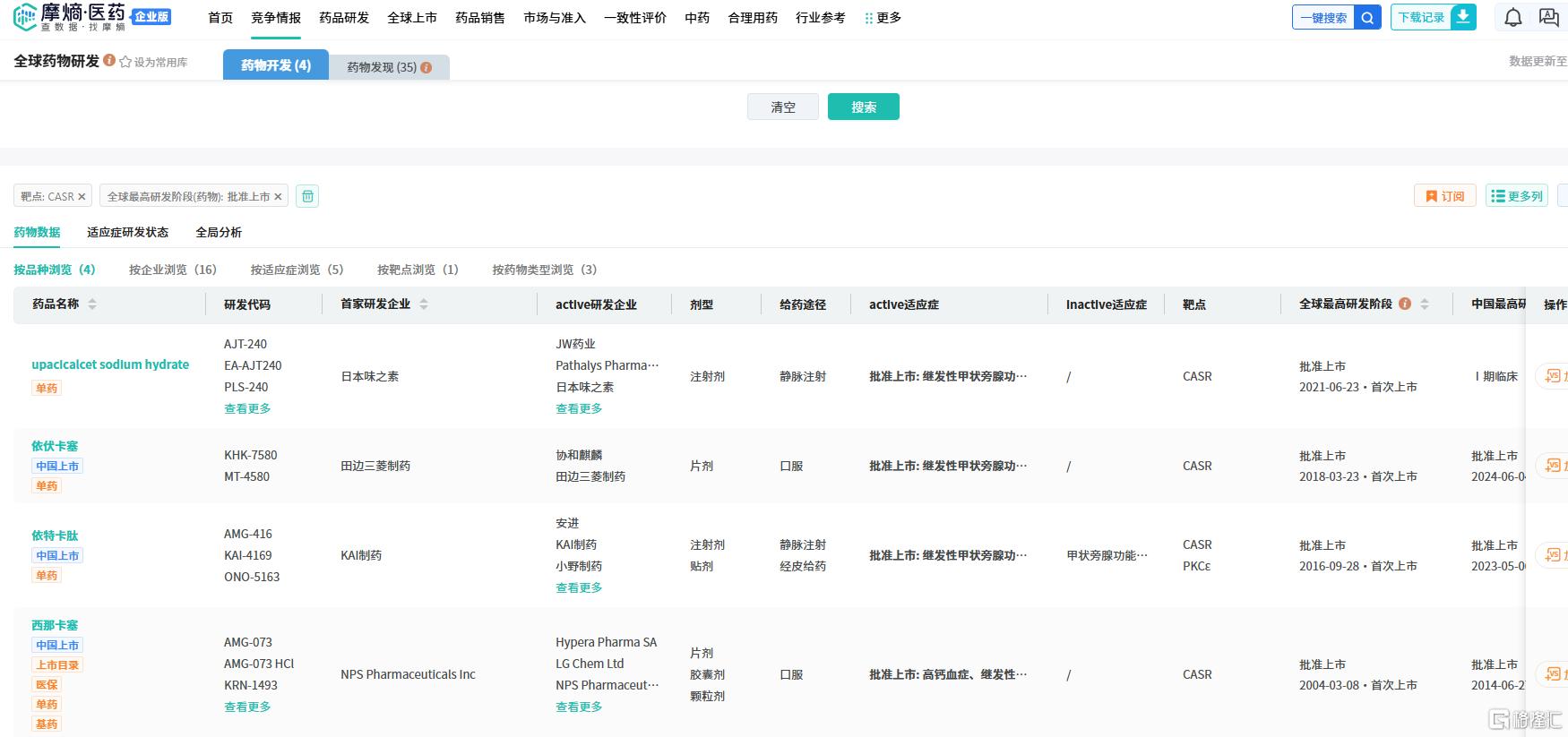Screen dimensions: 1568x737
Task: Open the feedback message icon in header
Action: point(1549,18)
